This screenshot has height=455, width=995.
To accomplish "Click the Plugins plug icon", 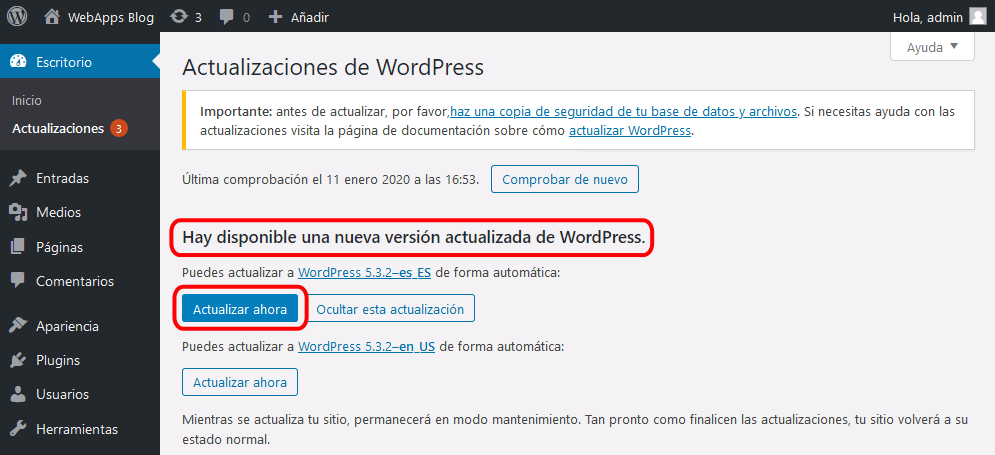I will [x=18, y=360].
